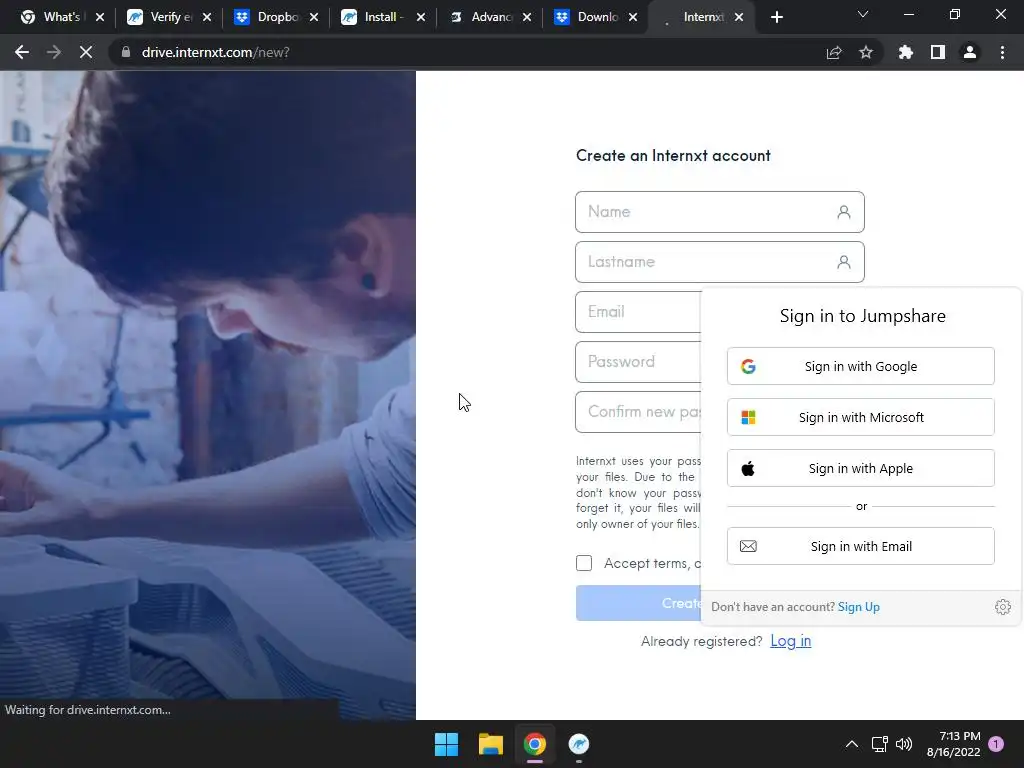Image resolution: width=1024 pixels, height=768 pixels.
Task: Share this page via the share icon
Action: [834, 52]
